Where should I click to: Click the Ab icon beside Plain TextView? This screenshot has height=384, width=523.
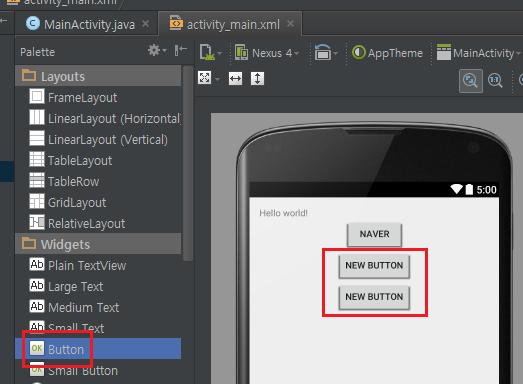point(37,264)
